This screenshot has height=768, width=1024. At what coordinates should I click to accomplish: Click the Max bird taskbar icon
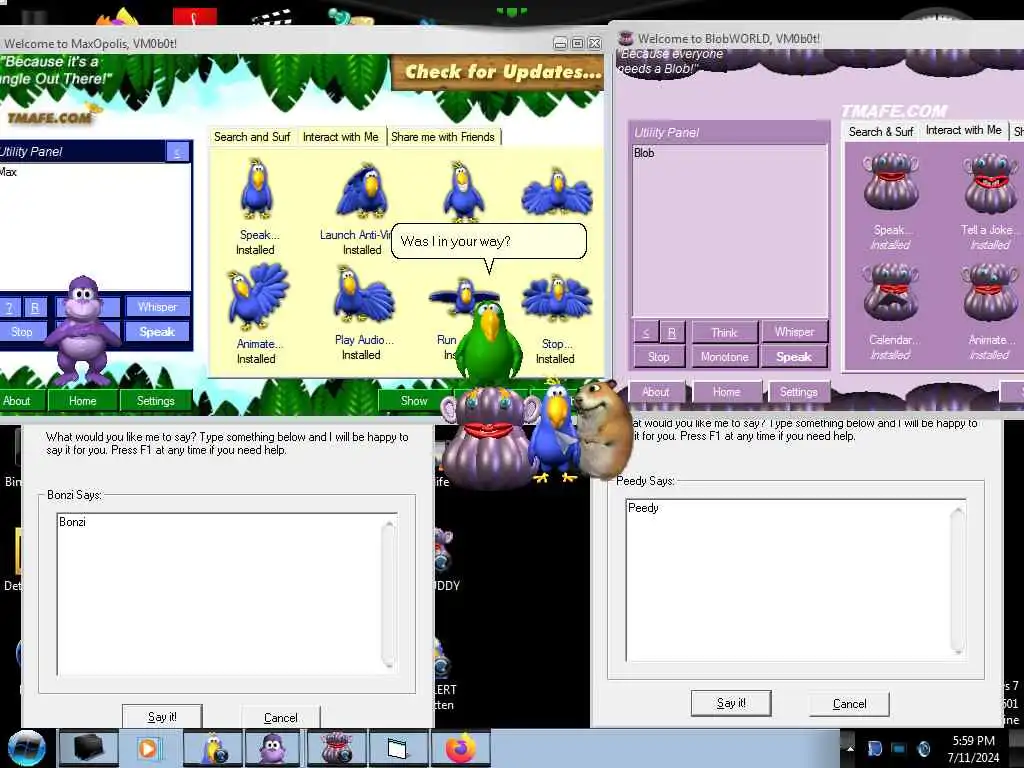coord(211,748)
